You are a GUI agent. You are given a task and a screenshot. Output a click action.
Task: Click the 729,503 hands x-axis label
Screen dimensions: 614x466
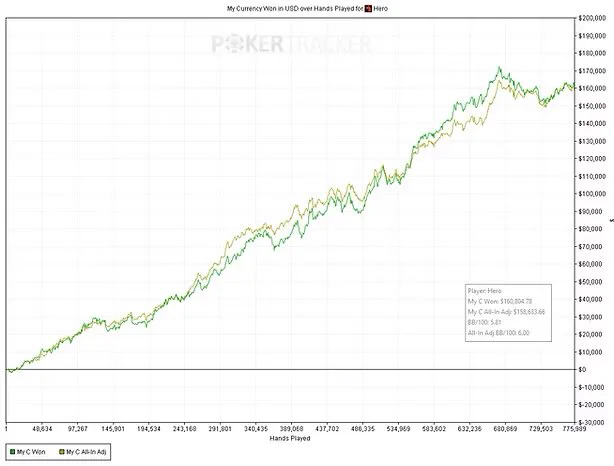[x=541, y=429]
